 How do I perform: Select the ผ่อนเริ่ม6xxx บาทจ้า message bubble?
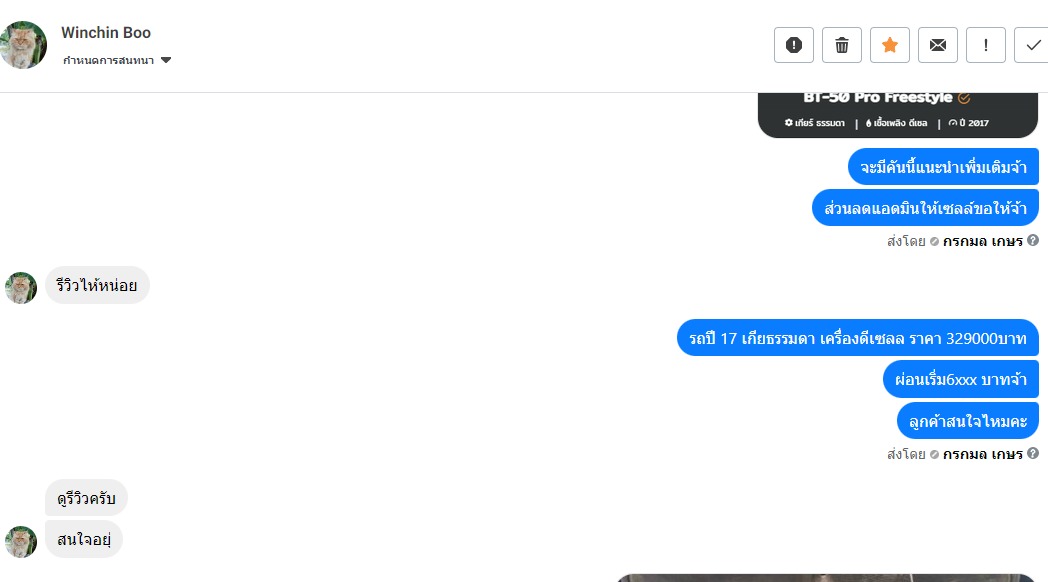[x=960, y=380]
